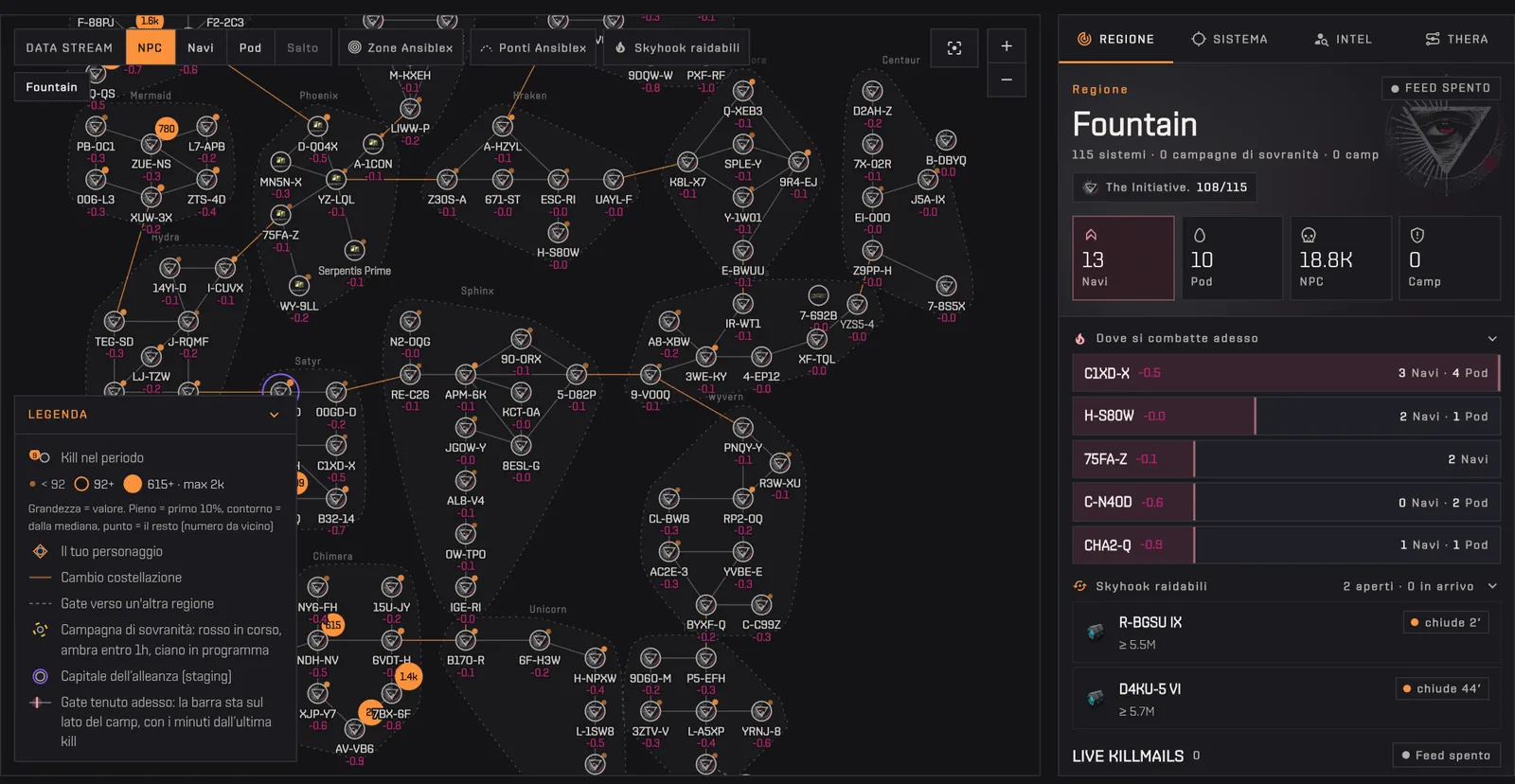Screen dimensions: 1515x784
Task: Click the E-BWUU system node
Action: click(x=743, y=250)
